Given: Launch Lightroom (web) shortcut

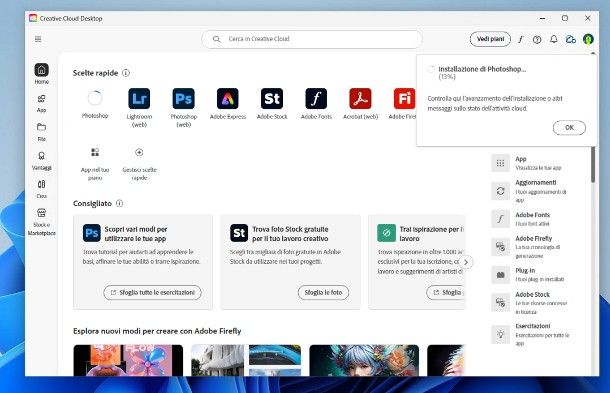Looking at the screenshot, I should 139,108.
